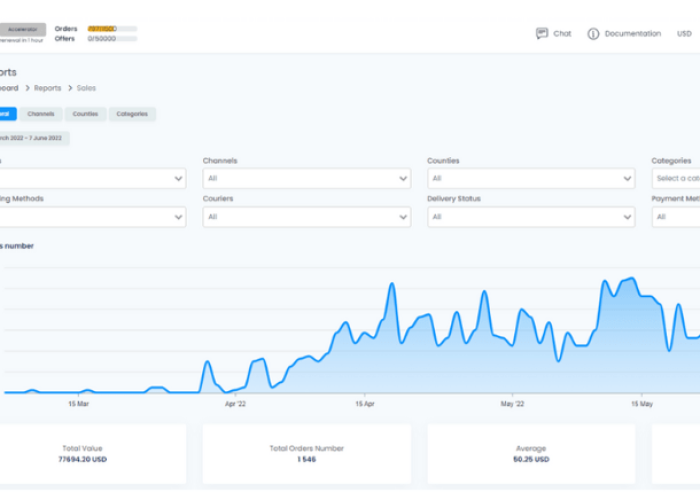
Task: Click the Counties dropdown chevron arrow
Action: pos(627,179)
